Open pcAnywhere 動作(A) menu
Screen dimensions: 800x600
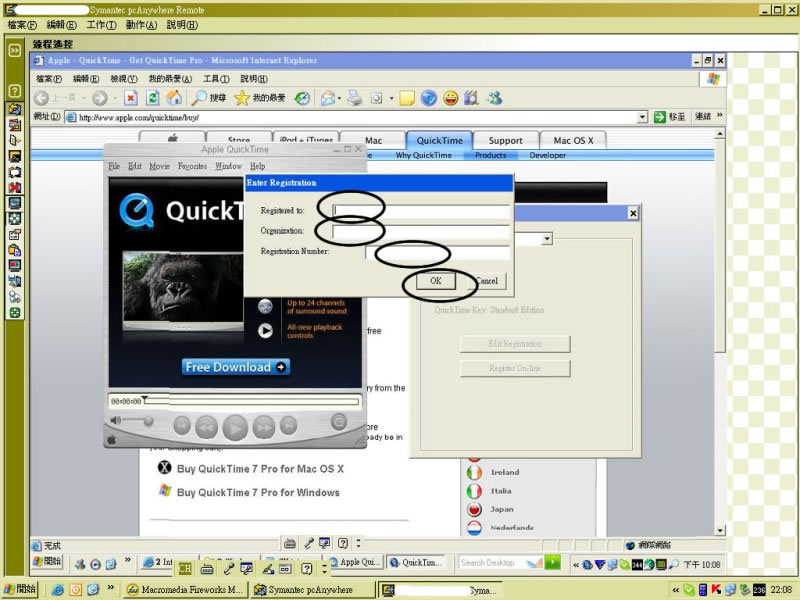(x=141, y=25)
